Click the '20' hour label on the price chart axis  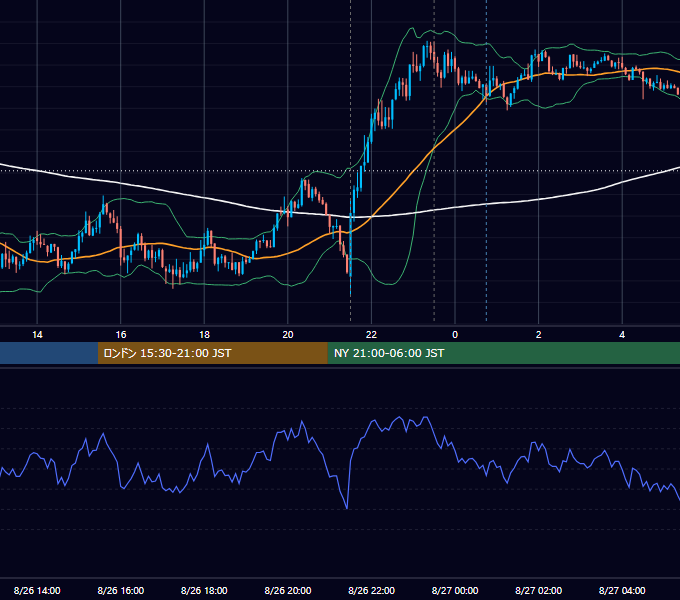click(x=288, y=335)
